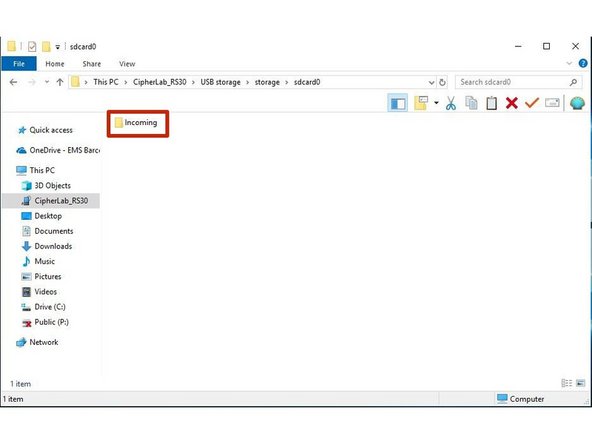Expand chevron after This PC breadcrumb
The image size is (592, 444).
click(x=126, y=82)
